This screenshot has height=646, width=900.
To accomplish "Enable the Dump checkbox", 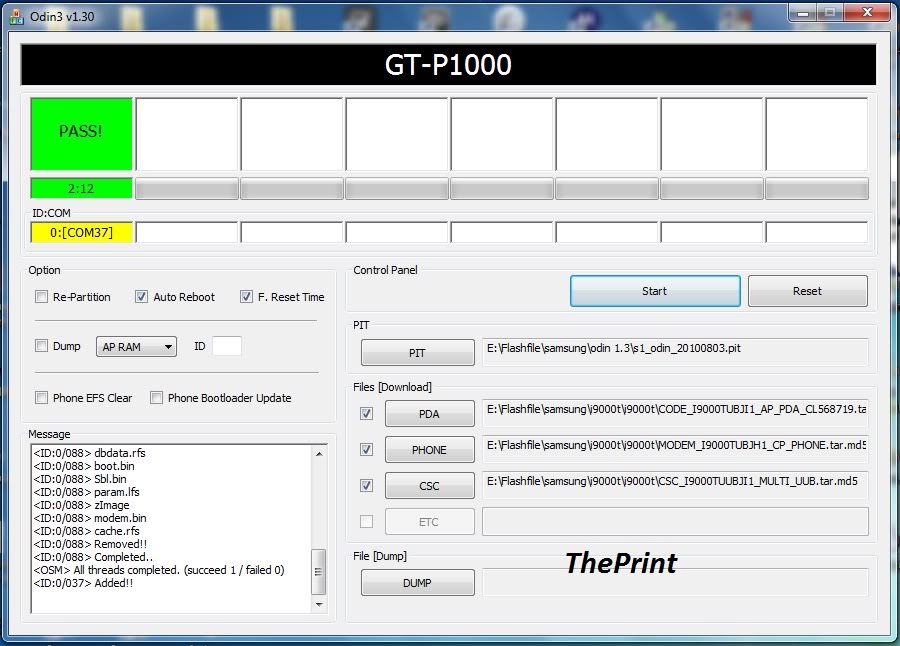I will [41, 346].
